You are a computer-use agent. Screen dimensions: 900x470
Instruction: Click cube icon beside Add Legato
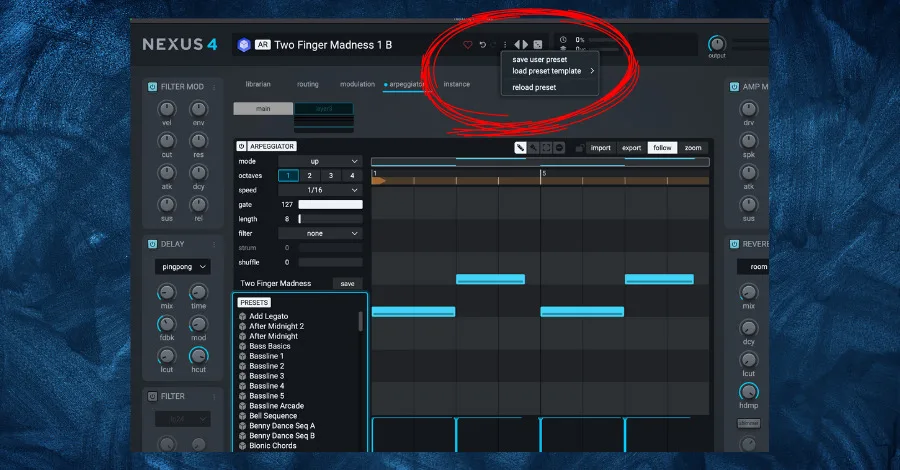242,316
